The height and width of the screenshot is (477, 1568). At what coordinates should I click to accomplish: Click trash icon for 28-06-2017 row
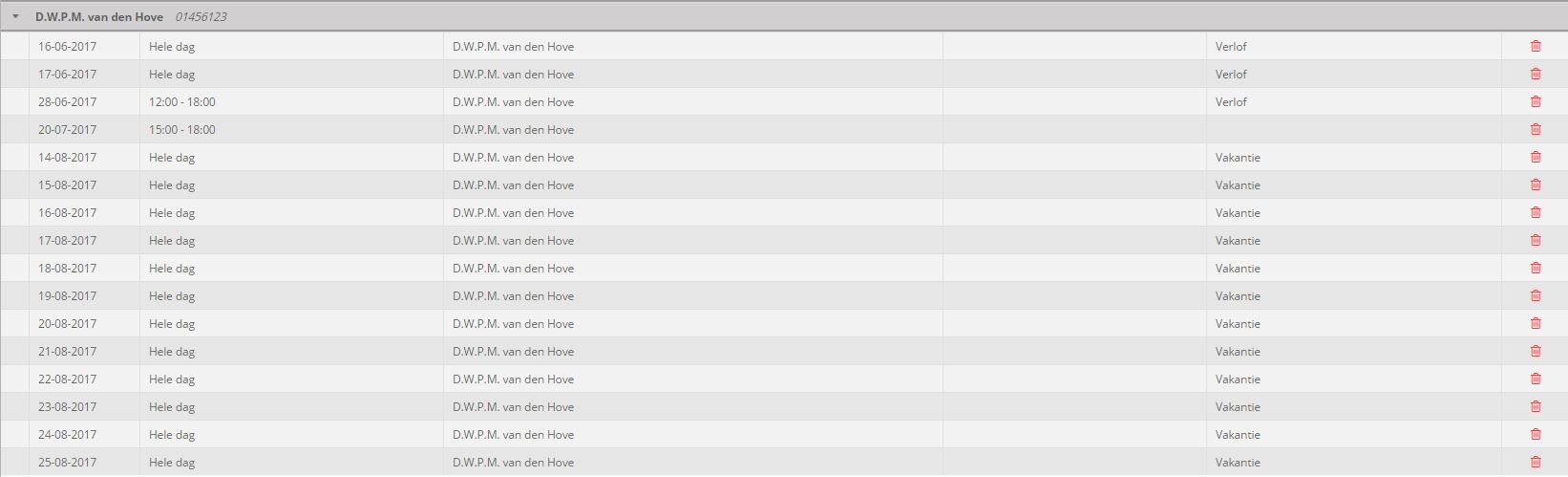(1536, 101)
